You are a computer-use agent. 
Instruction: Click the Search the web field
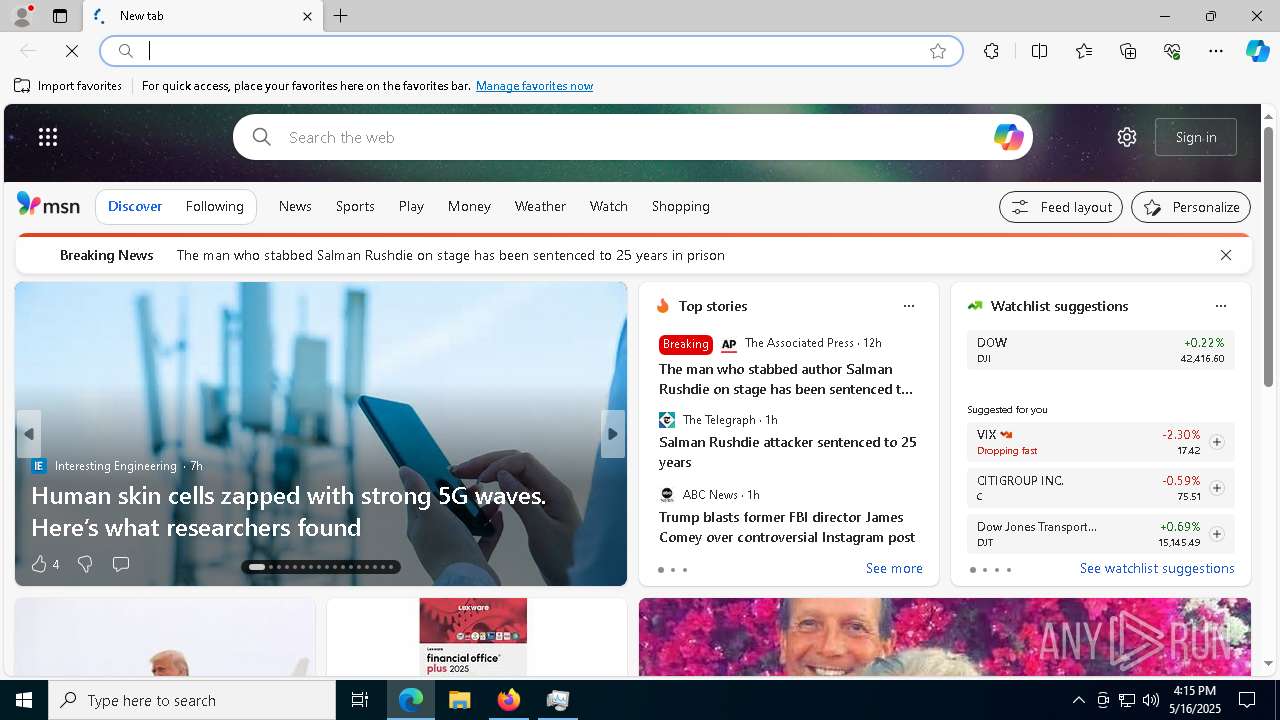(635, 137)
